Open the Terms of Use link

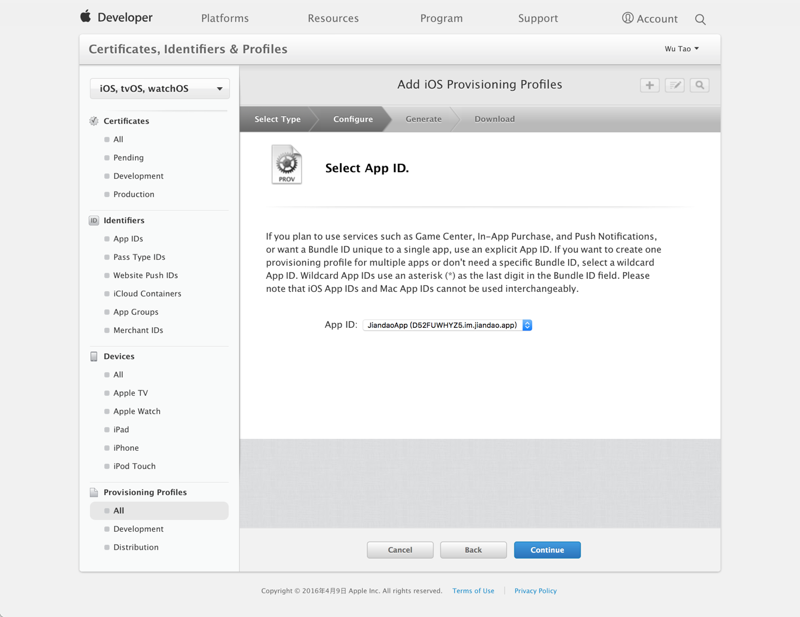click(x=473, y=590)
